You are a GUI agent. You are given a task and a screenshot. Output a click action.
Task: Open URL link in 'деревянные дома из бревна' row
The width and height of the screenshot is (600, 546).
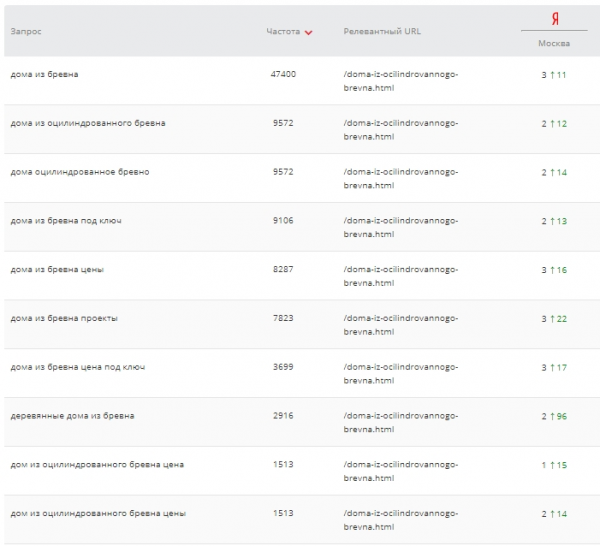click(x=401, y=423)
